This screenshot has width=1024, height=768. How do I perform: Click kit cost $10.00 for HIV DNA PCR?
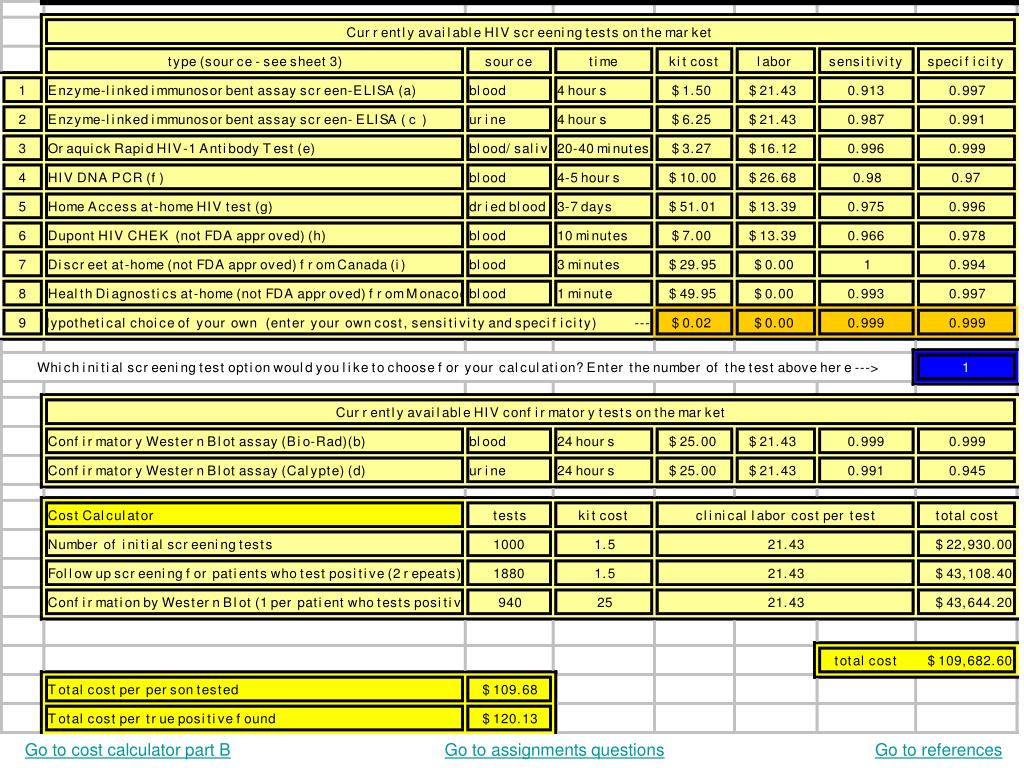point(693,178)
